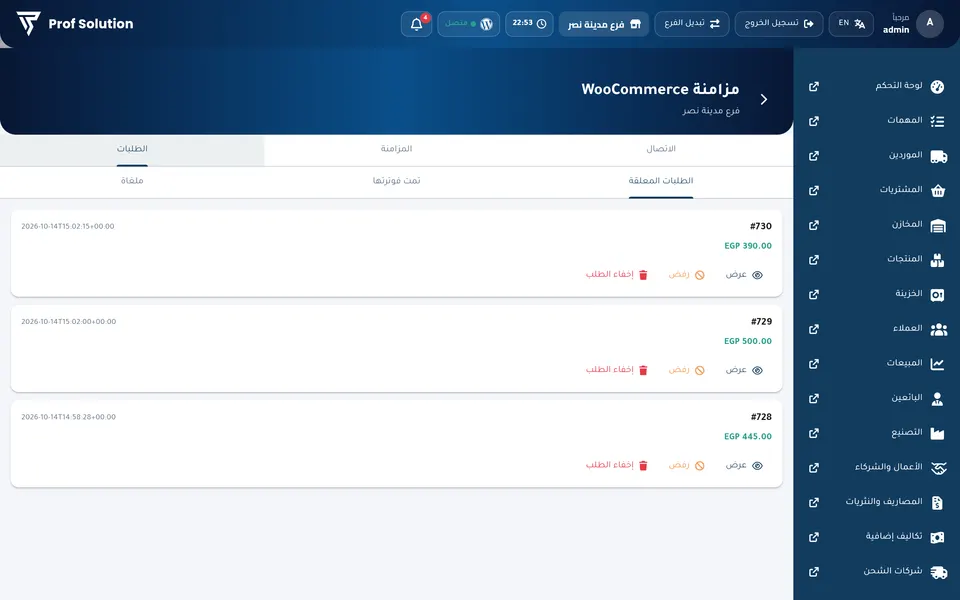960x600 pixels.
Task: Click the المخازن warehouse icon
Action: tap(937, 225)
